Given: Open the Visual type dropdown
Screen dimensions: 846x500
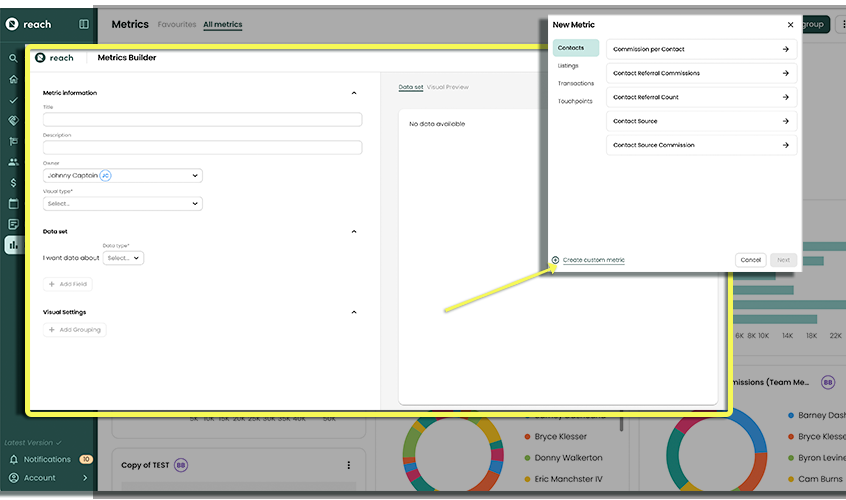Looking at the screenshot, I should click(x=122, y=203).
